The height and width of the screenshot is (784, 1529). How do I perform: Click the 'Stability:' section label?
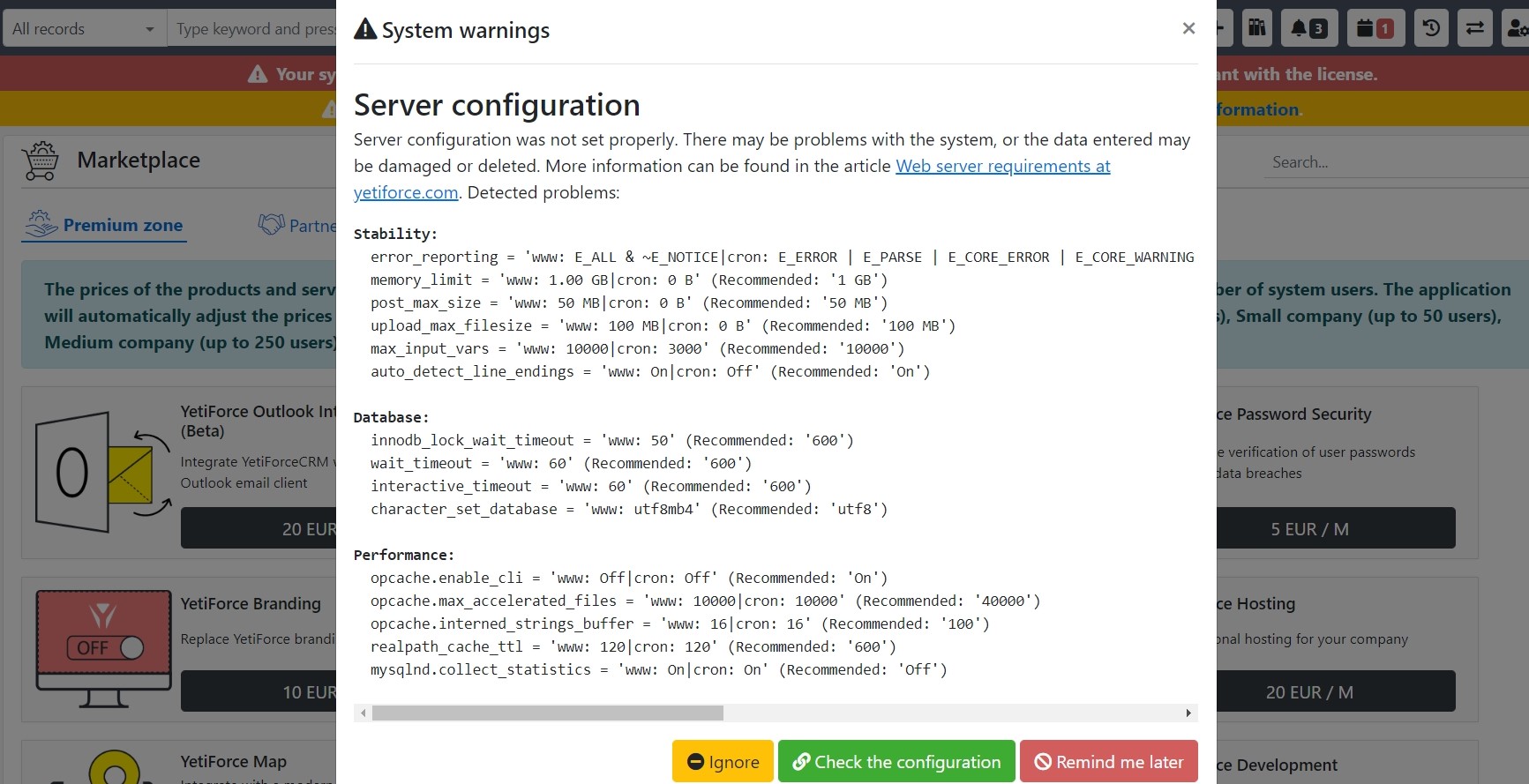[x=395, y=234]
